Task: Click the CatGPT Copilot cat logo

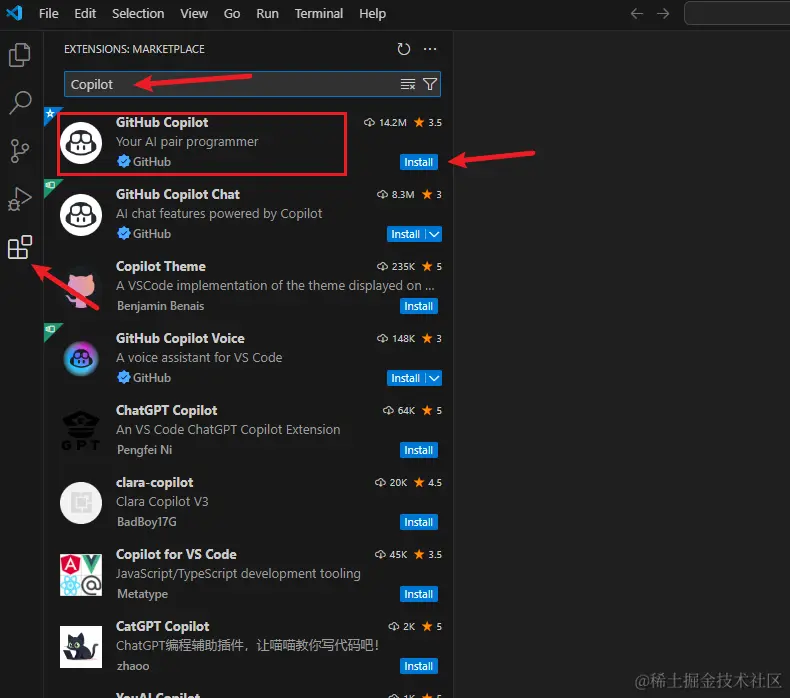Action: (81, 647)
